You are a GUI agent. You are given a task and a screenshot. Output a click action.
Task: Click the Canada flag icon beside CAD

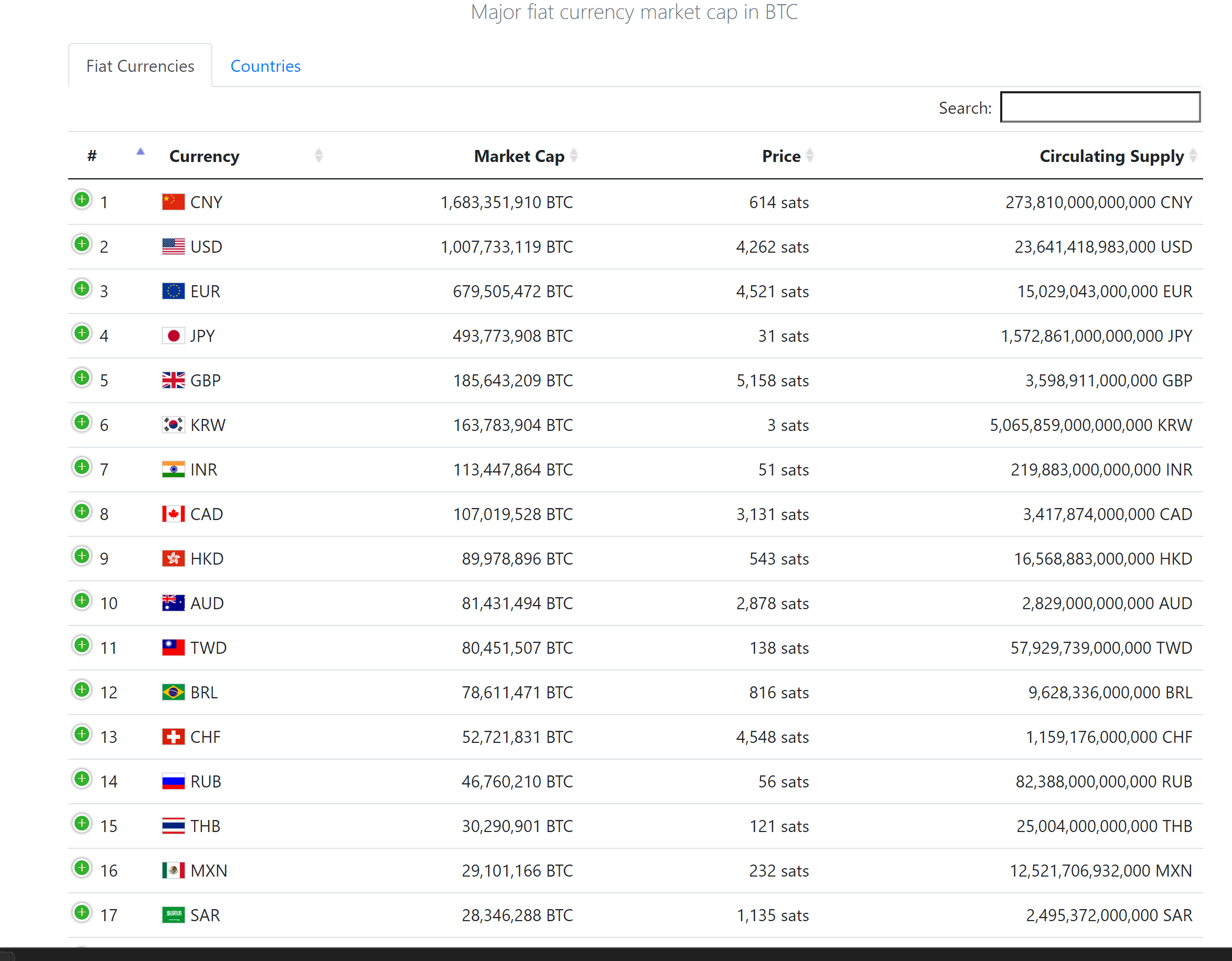tap(173, 514)
